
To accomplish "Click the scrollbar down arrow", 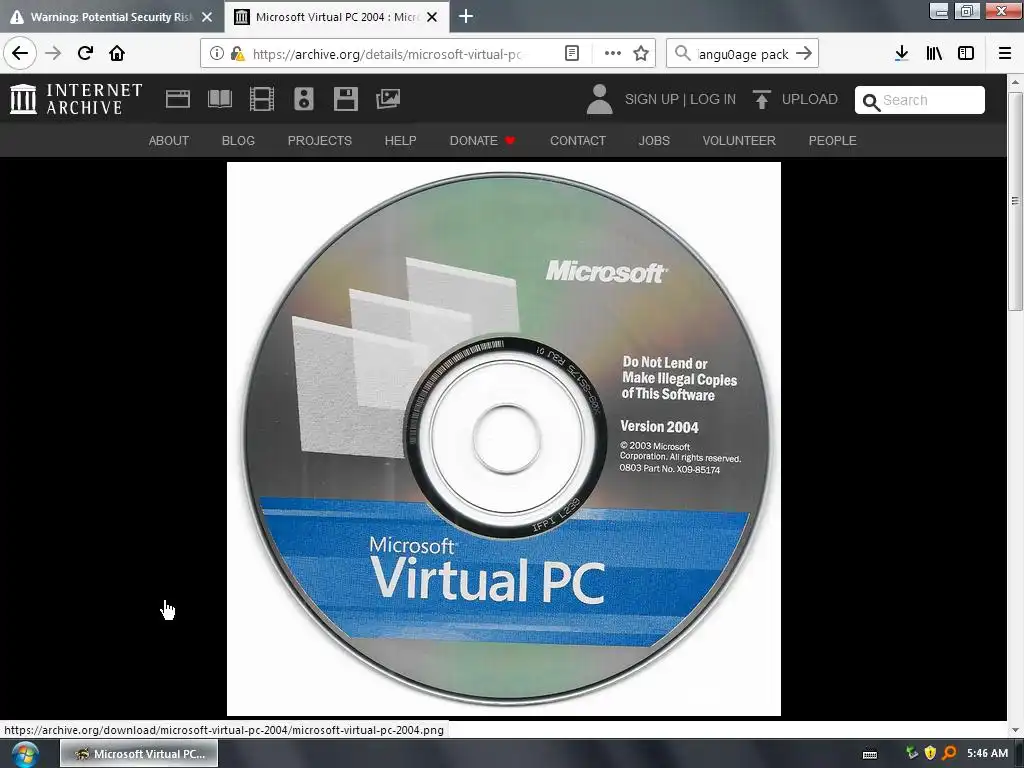I will pos(1015,730).
